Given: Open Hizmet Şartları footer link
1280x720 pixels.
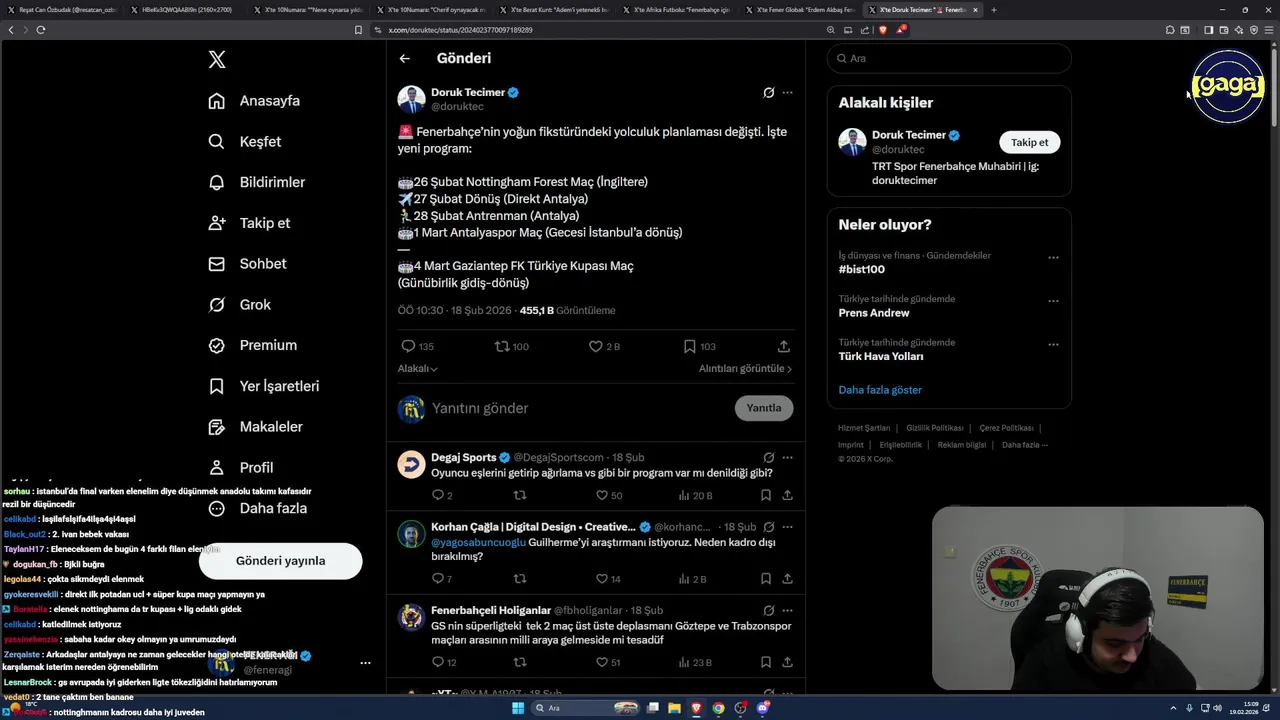Looking at the screenshot, I should 864,428.
